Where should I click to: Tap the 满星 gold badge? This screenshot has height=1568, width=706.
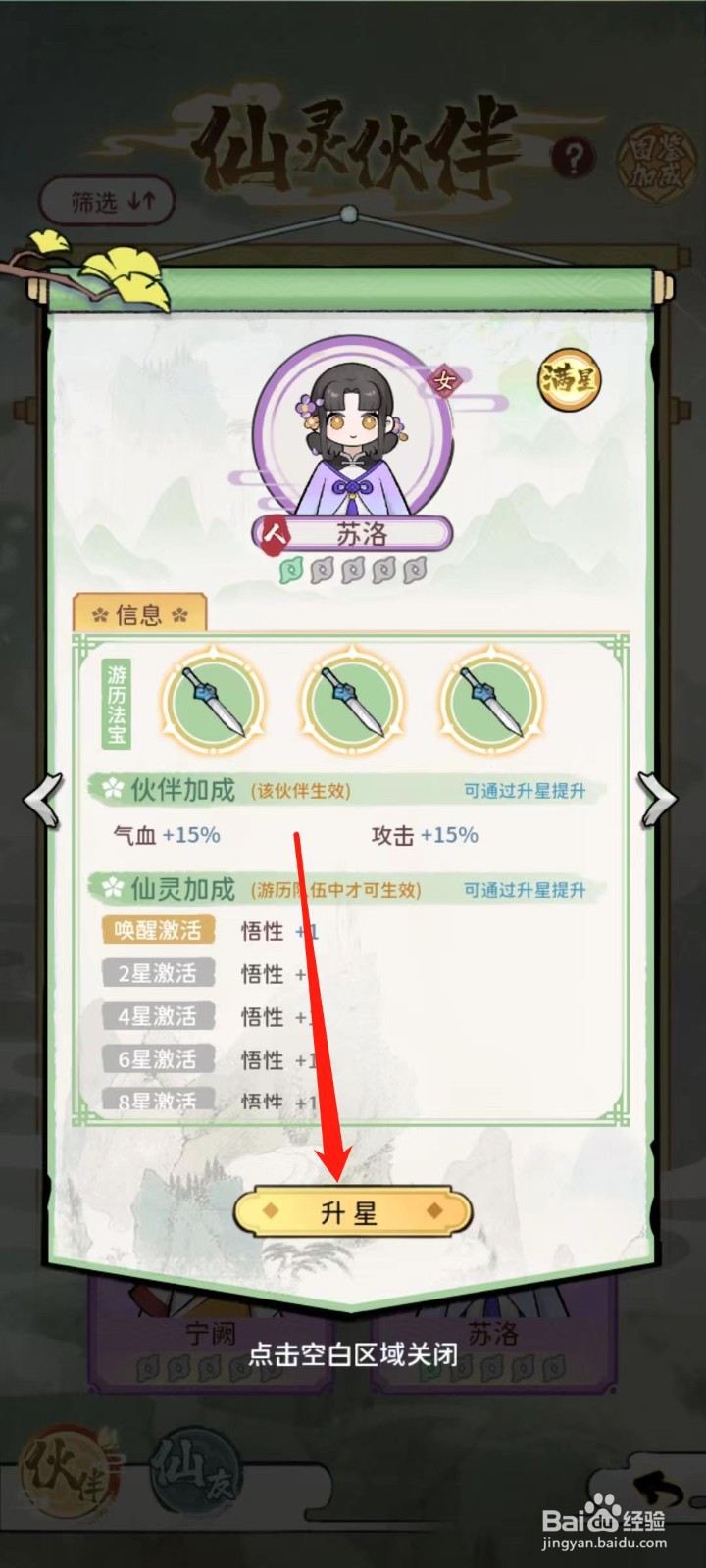tap(570, 378)
